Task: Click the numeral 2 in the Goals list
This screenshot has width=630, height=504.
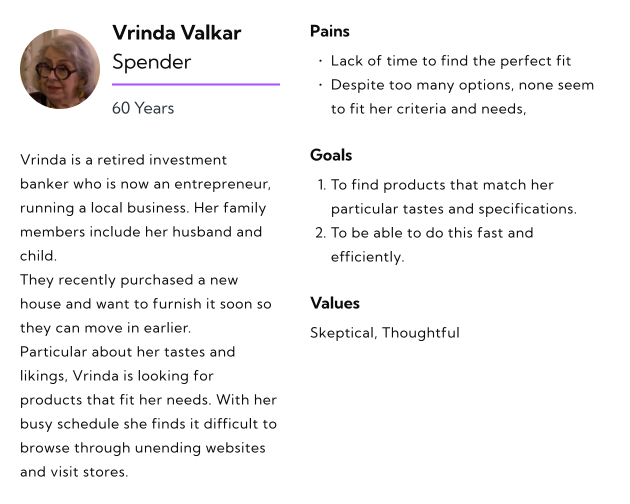Action: (319, 233)
